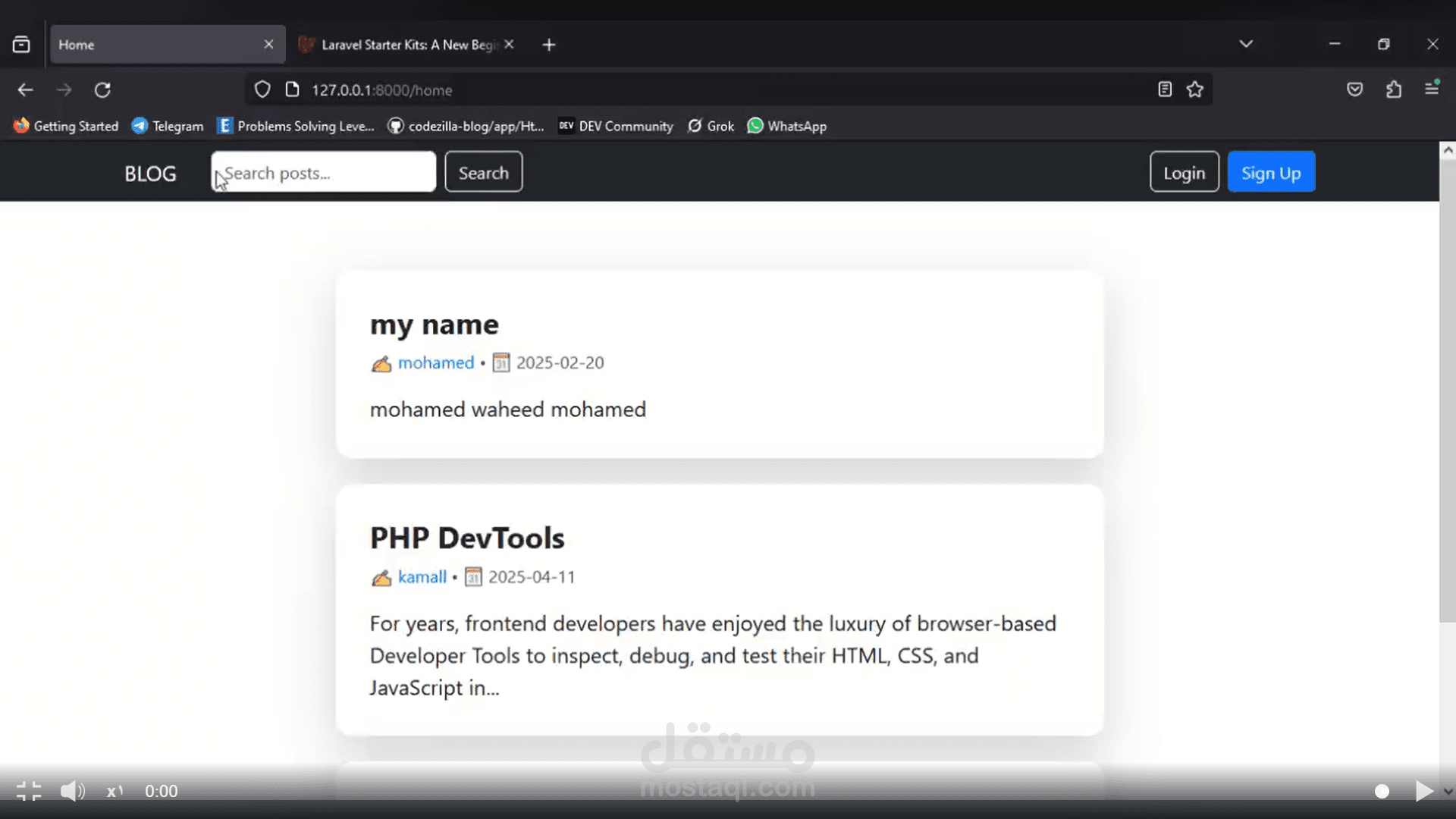Play the video with play button
Image resolution: width=1456 pixels, height=819 pixels.
[1424, 791]
